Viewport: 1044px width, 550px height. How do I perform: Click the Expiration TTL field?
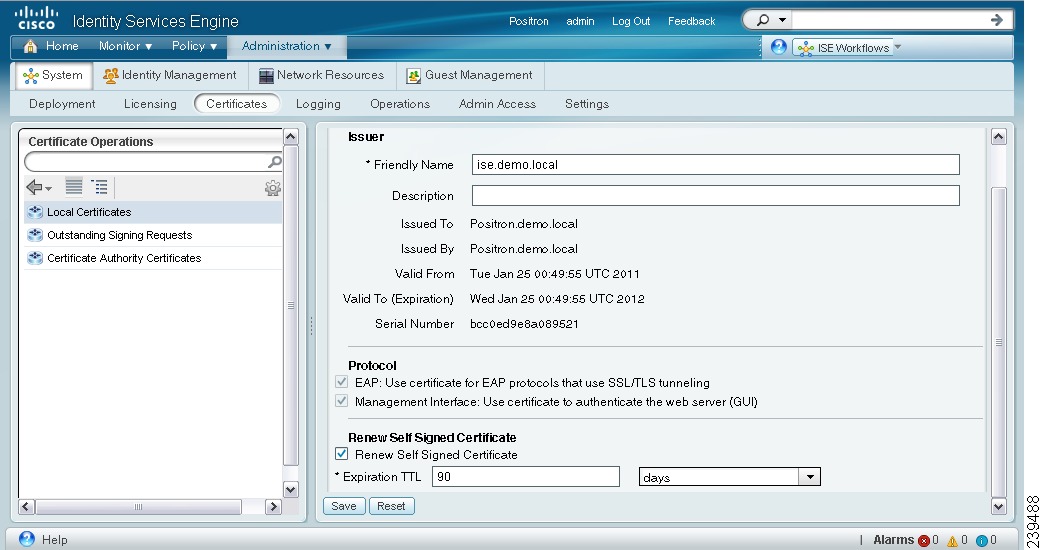[x=526, y=477]
